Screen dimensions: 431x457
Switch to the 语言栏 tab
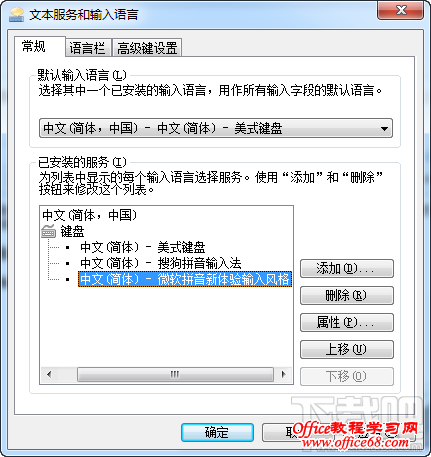coord(87,48)
